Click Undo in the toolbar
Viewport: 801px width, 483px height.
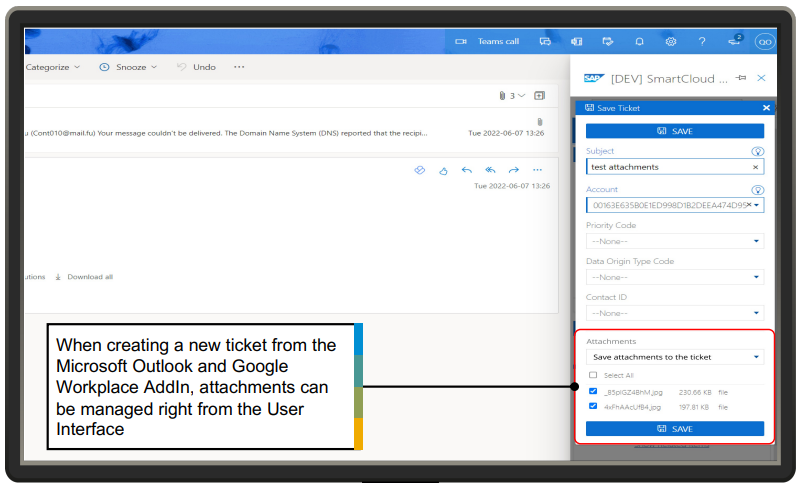point(197,67)
